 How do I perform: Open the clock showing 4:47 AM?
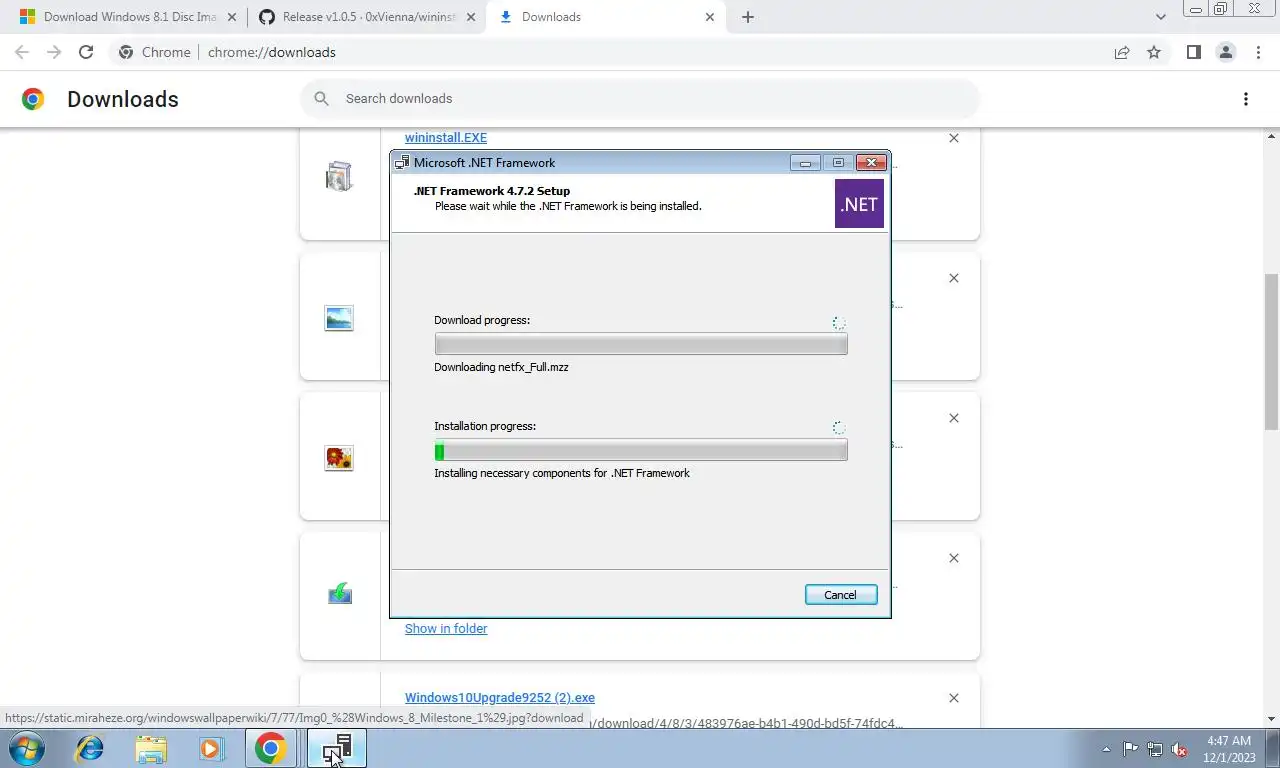click(x=1229, y=749)
